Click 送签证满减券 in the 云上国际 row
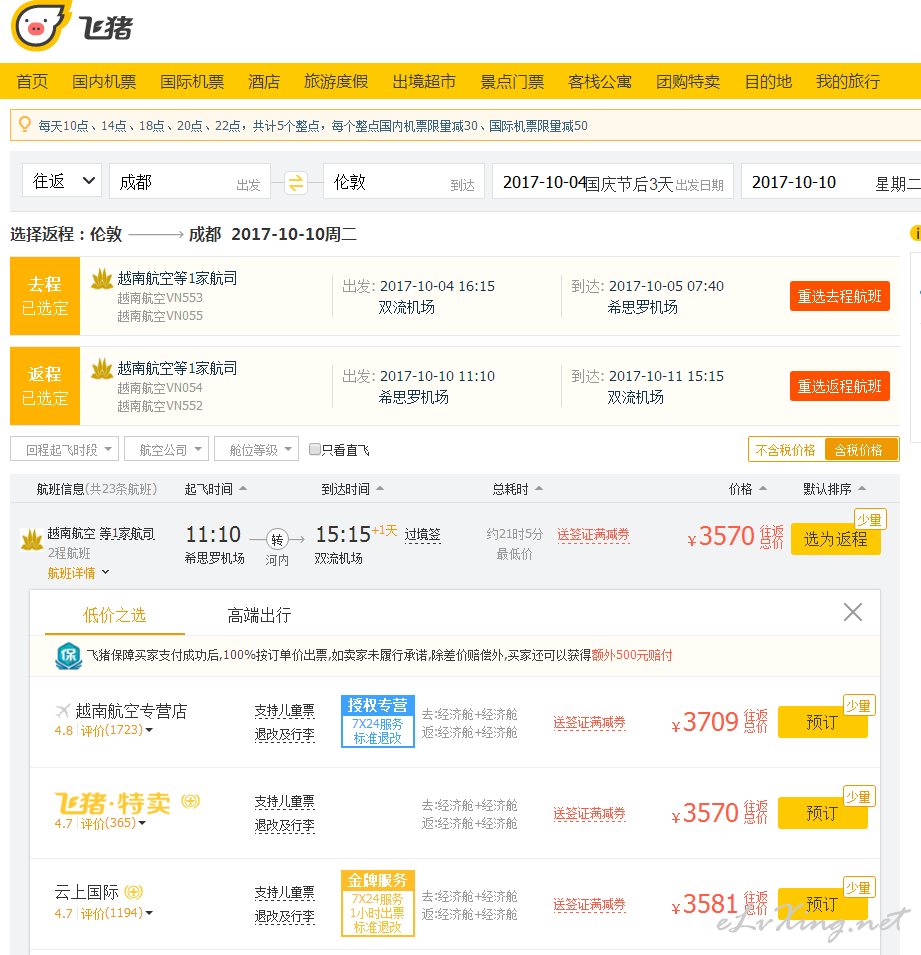Image resolution: width=921 pixels, height=955 pixels. click(x=589, y=905)
